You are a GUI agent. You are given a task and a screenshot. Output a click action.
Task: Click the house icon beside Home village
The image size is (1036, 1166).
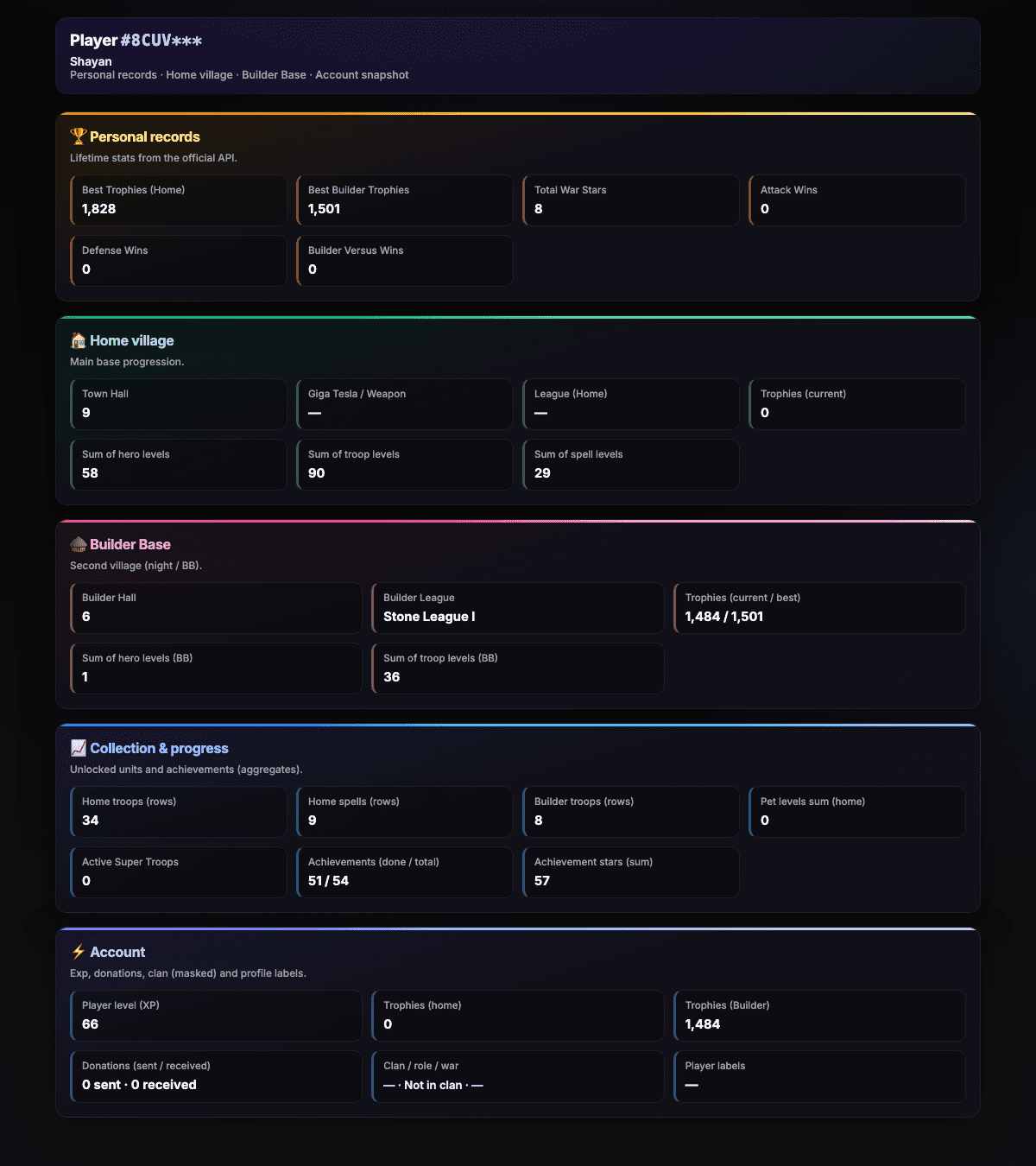pos(78,340)
